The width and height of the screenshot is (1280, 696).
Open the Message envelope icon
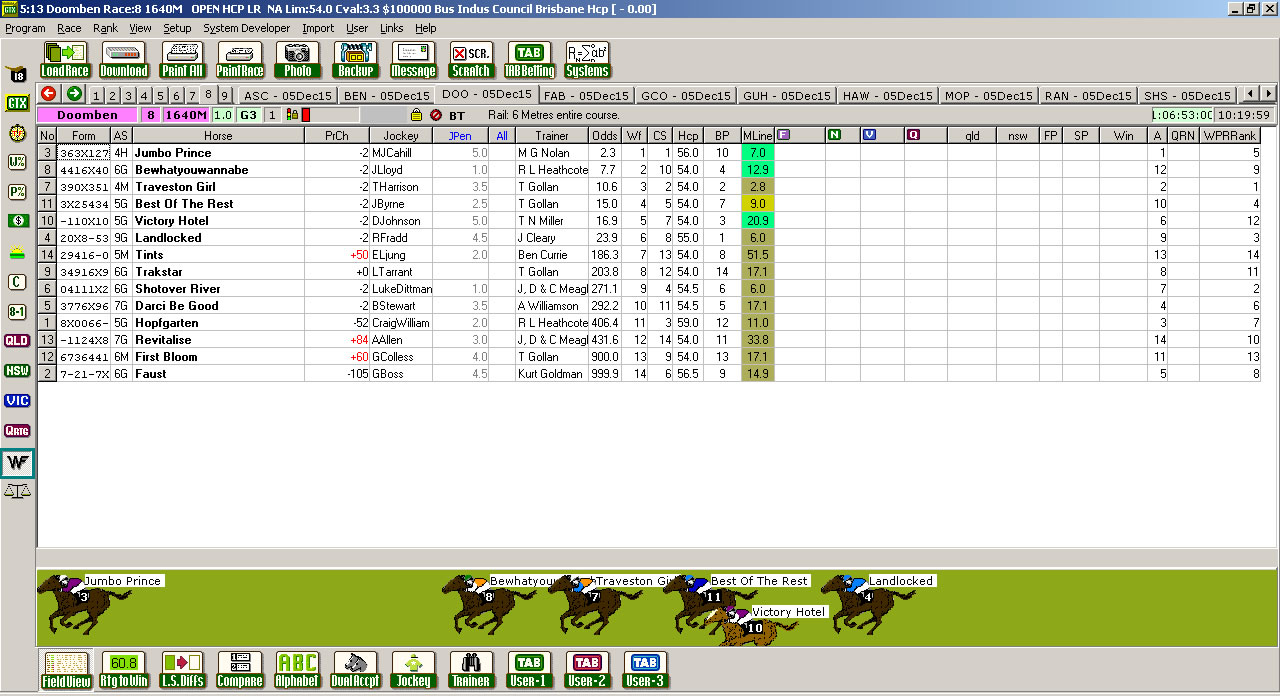[x=413, y=60]
